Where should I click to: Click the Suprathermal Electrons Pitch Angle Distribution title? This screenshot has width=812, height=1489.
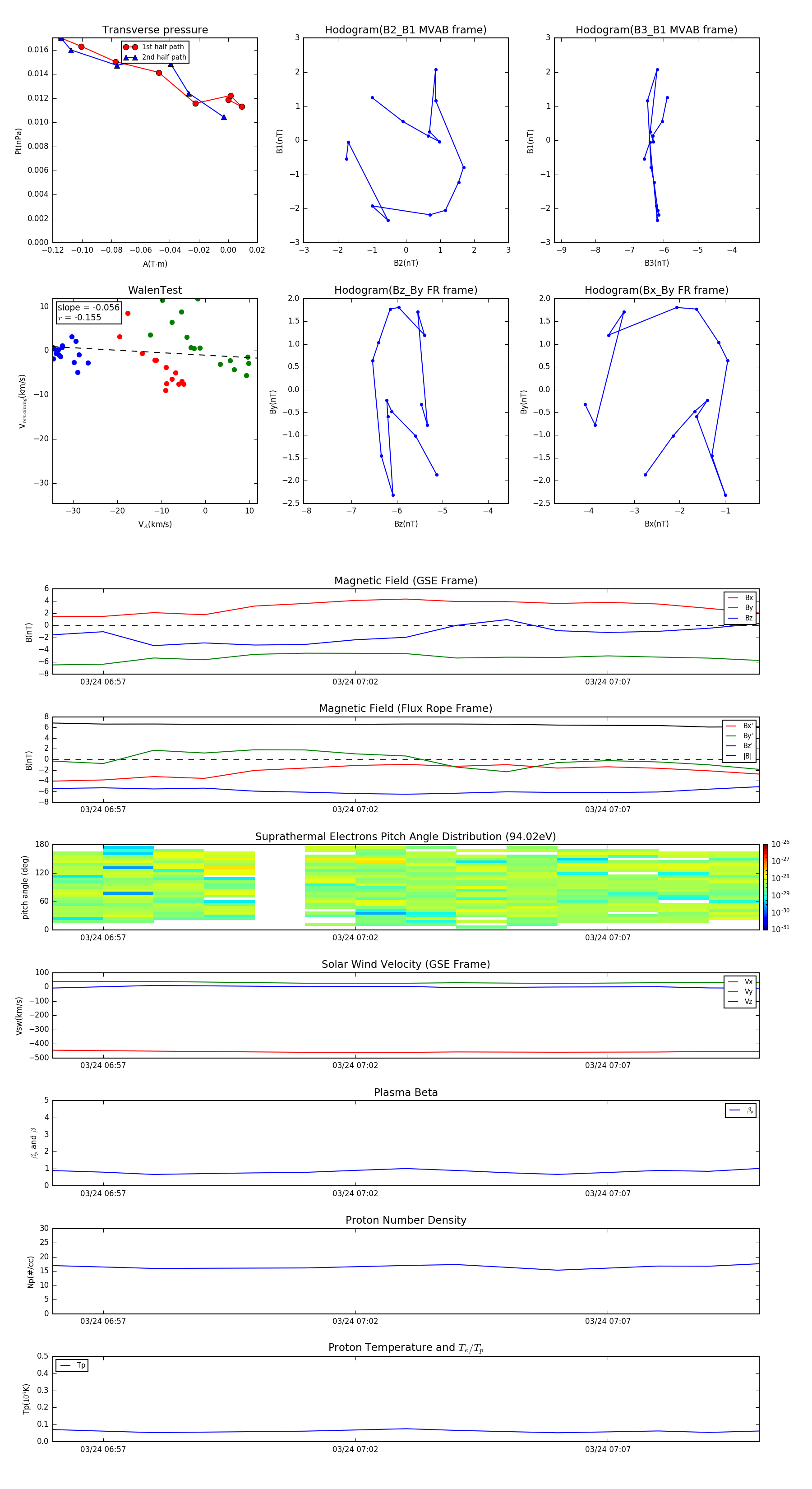click(406, 837)
